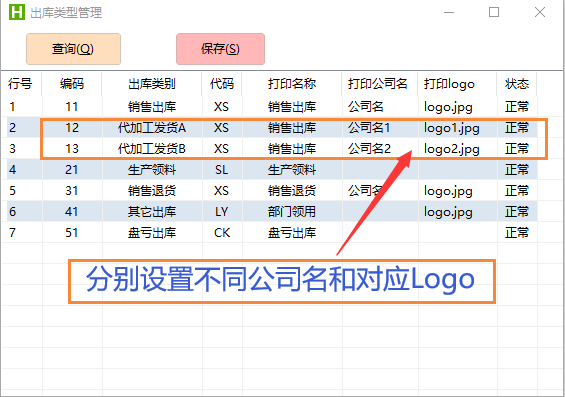Maximize the 出库类型管理 window
The width and height of the screenshot is (565, 397).
click(494, 12)
